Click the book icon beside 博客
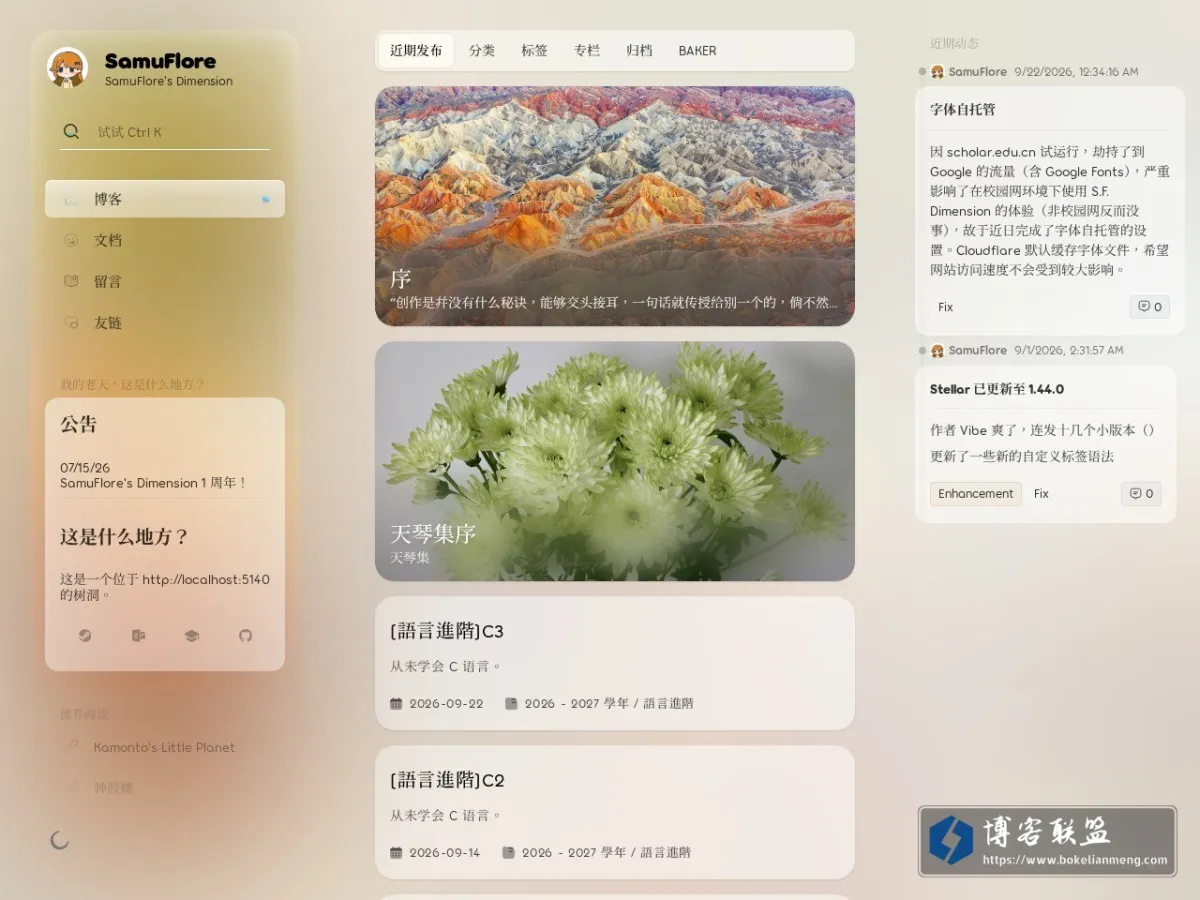 click(x=71, y=199)
